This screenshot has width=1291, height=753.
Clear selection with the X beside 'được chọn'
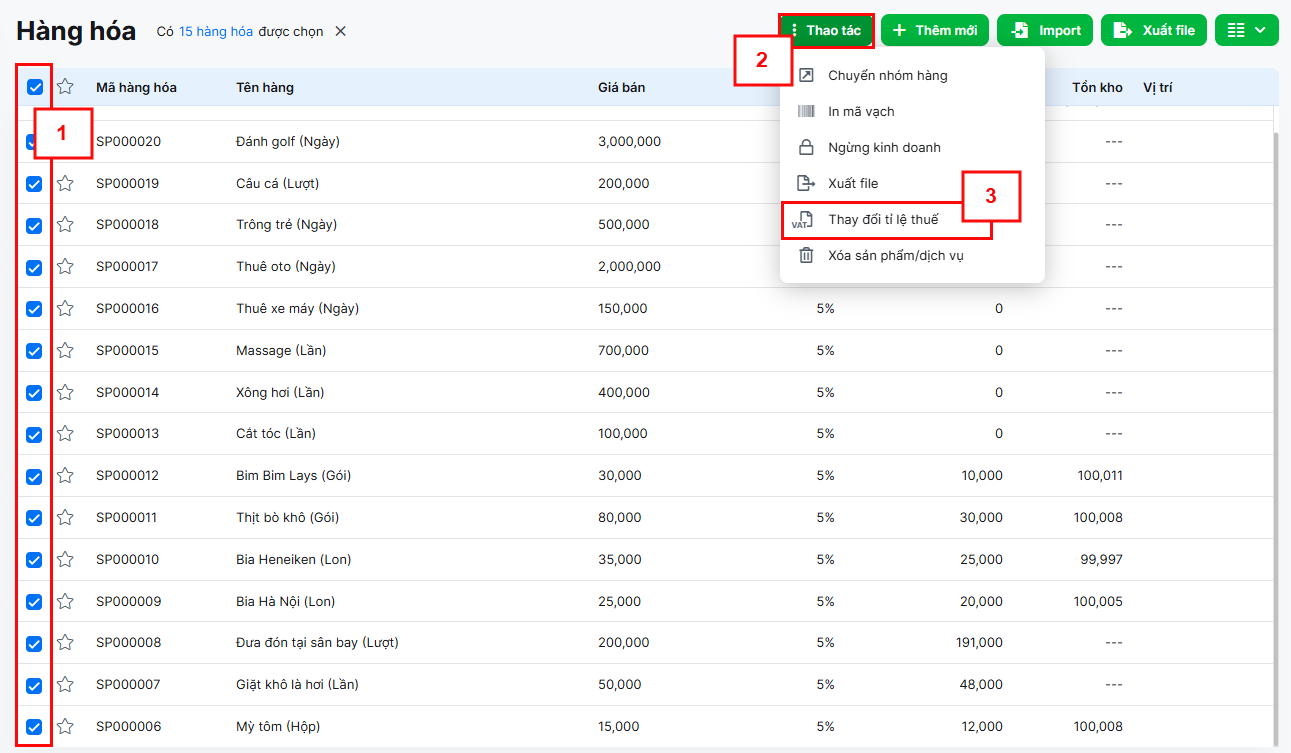pos(340,31)
